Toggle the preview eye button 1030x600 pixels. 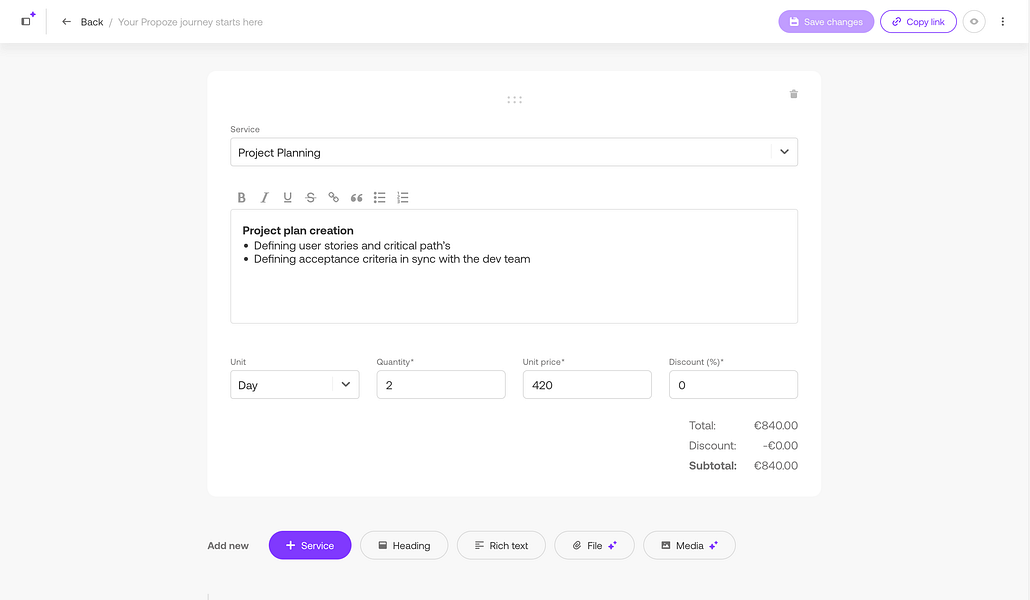pos(974,22)
